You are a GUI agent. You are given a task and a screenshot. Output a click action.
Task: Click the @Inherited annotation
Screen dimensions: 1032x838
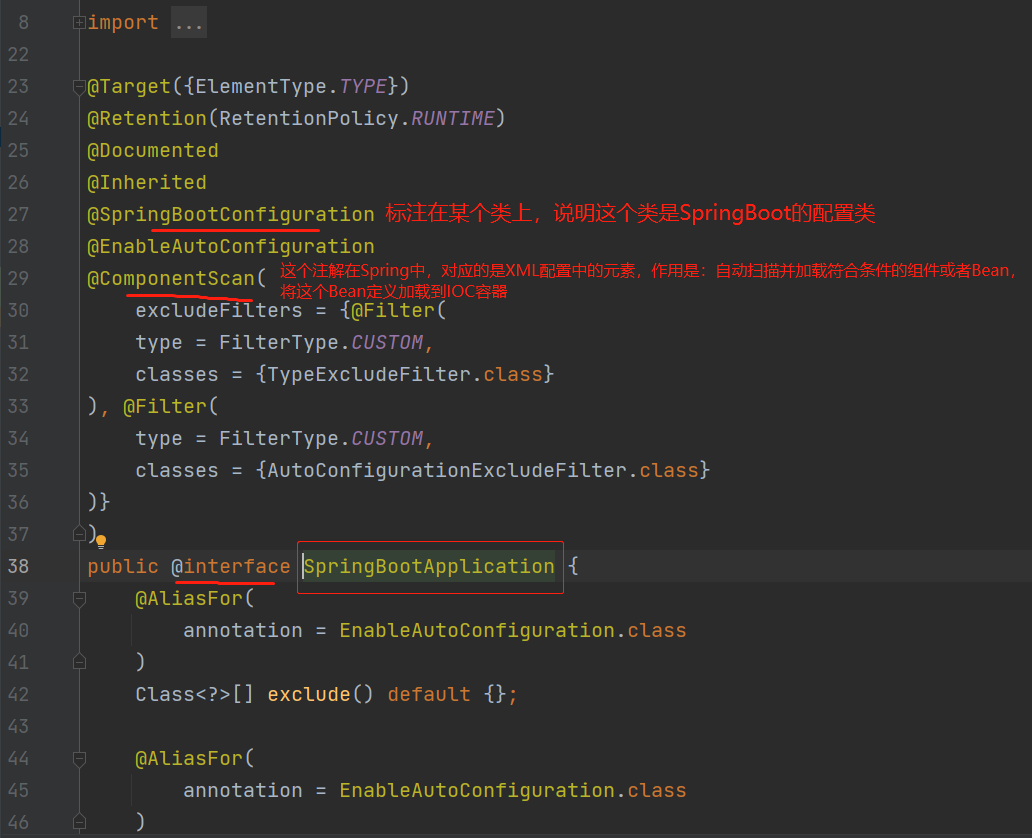[147, 183]
